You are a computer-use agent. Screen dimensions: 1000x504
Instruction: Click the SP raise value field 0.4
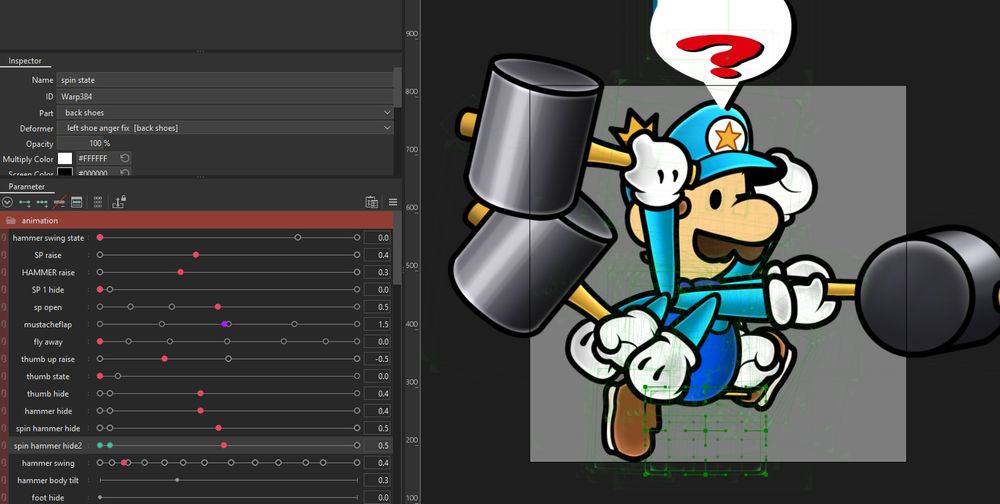pyautogui.click(x=377, y=255)
